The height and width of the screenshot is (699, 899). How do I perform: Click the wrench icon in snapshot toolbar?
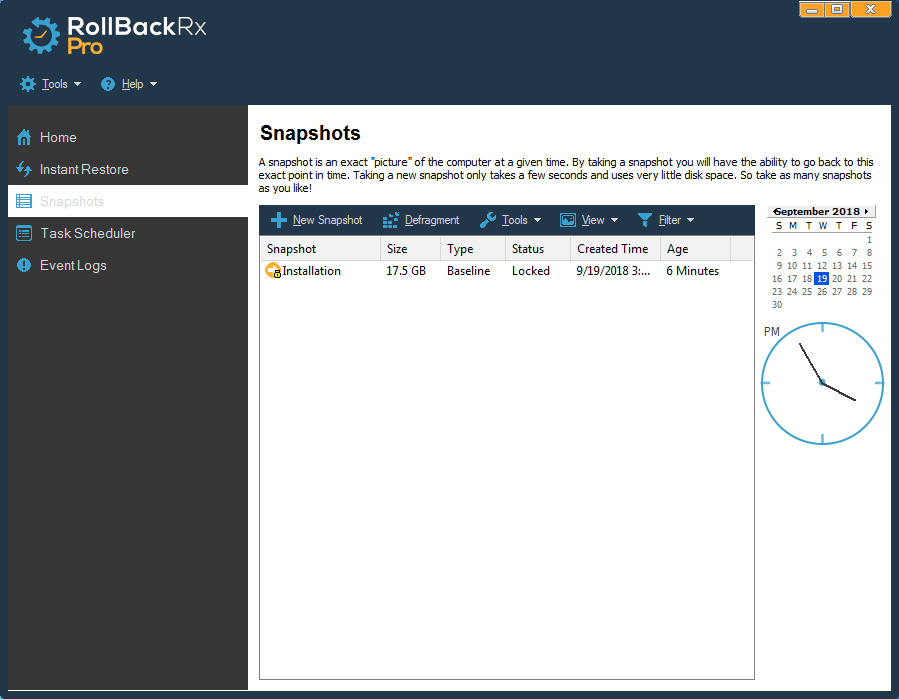488,220
